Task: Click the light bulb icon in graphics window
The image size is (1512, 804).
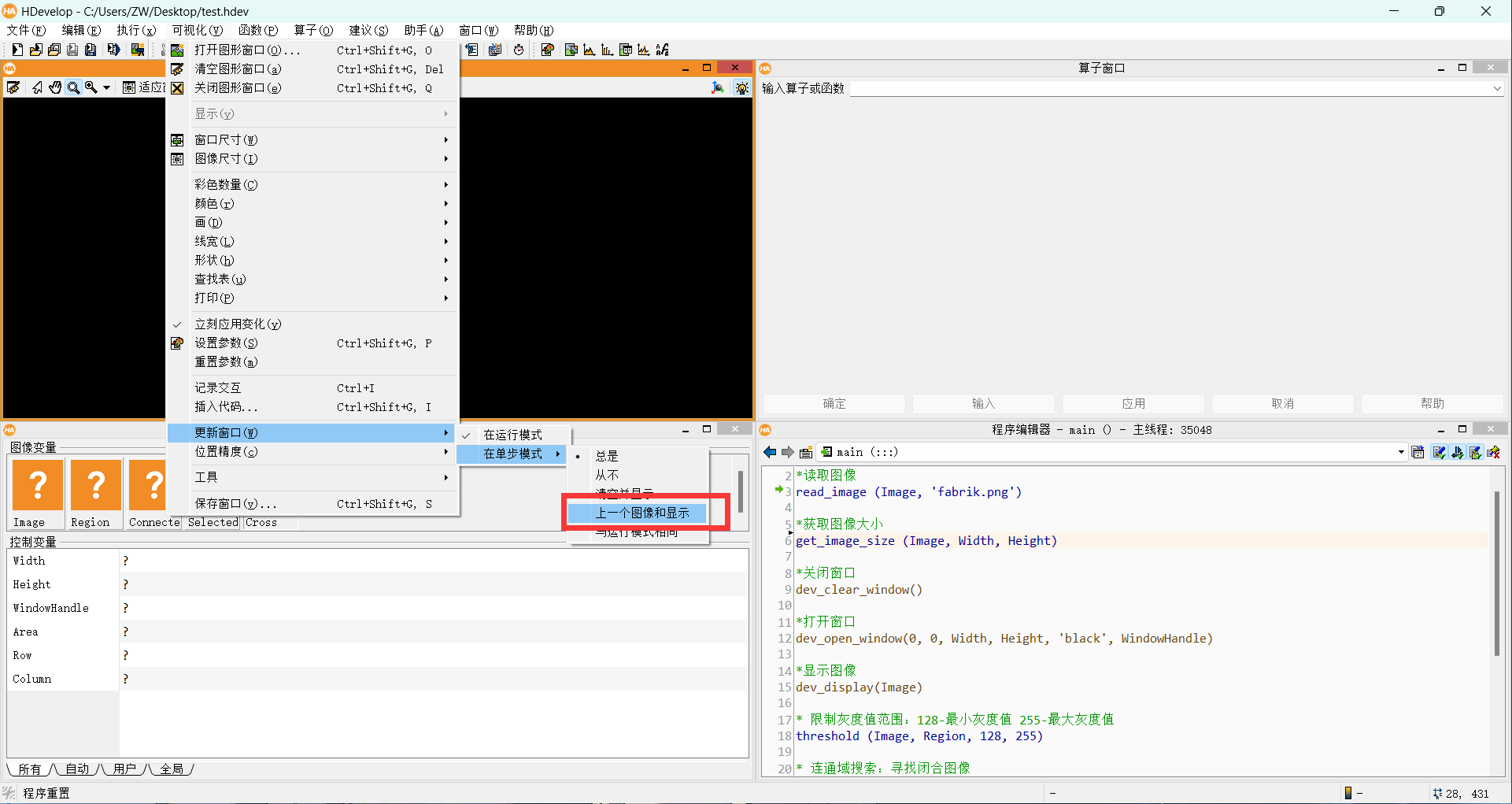Action: (x=741, y=87)
